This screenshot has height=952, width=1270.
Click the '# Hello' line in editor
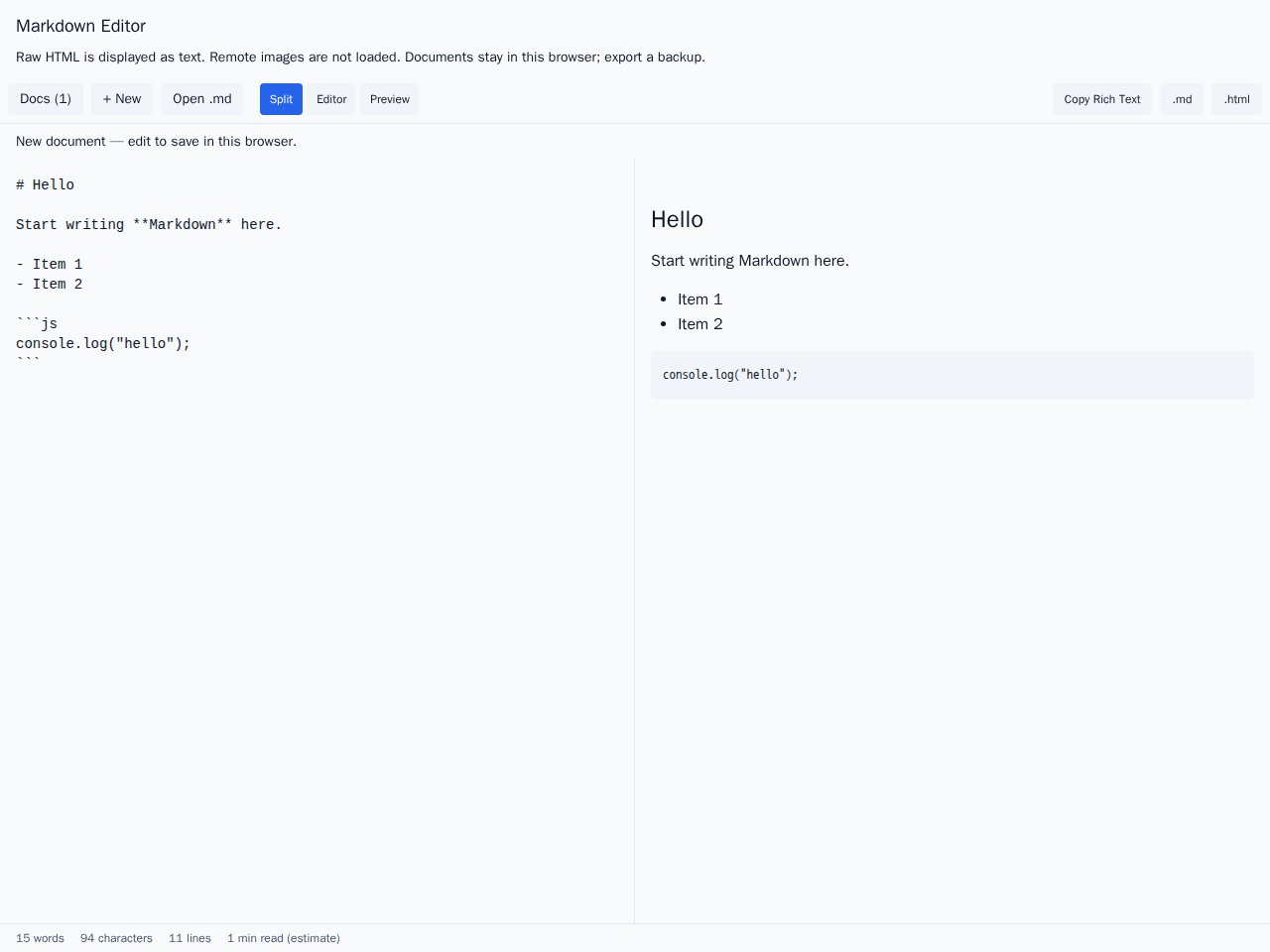(46, 184)
